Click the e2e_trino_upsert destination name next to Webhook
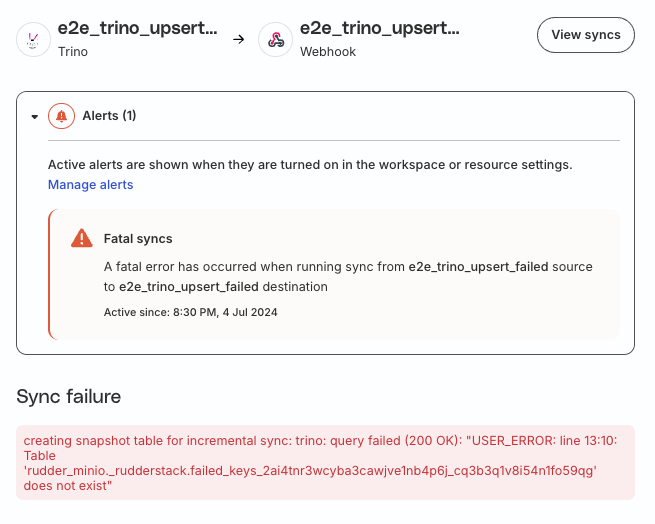 coord(380,28)
